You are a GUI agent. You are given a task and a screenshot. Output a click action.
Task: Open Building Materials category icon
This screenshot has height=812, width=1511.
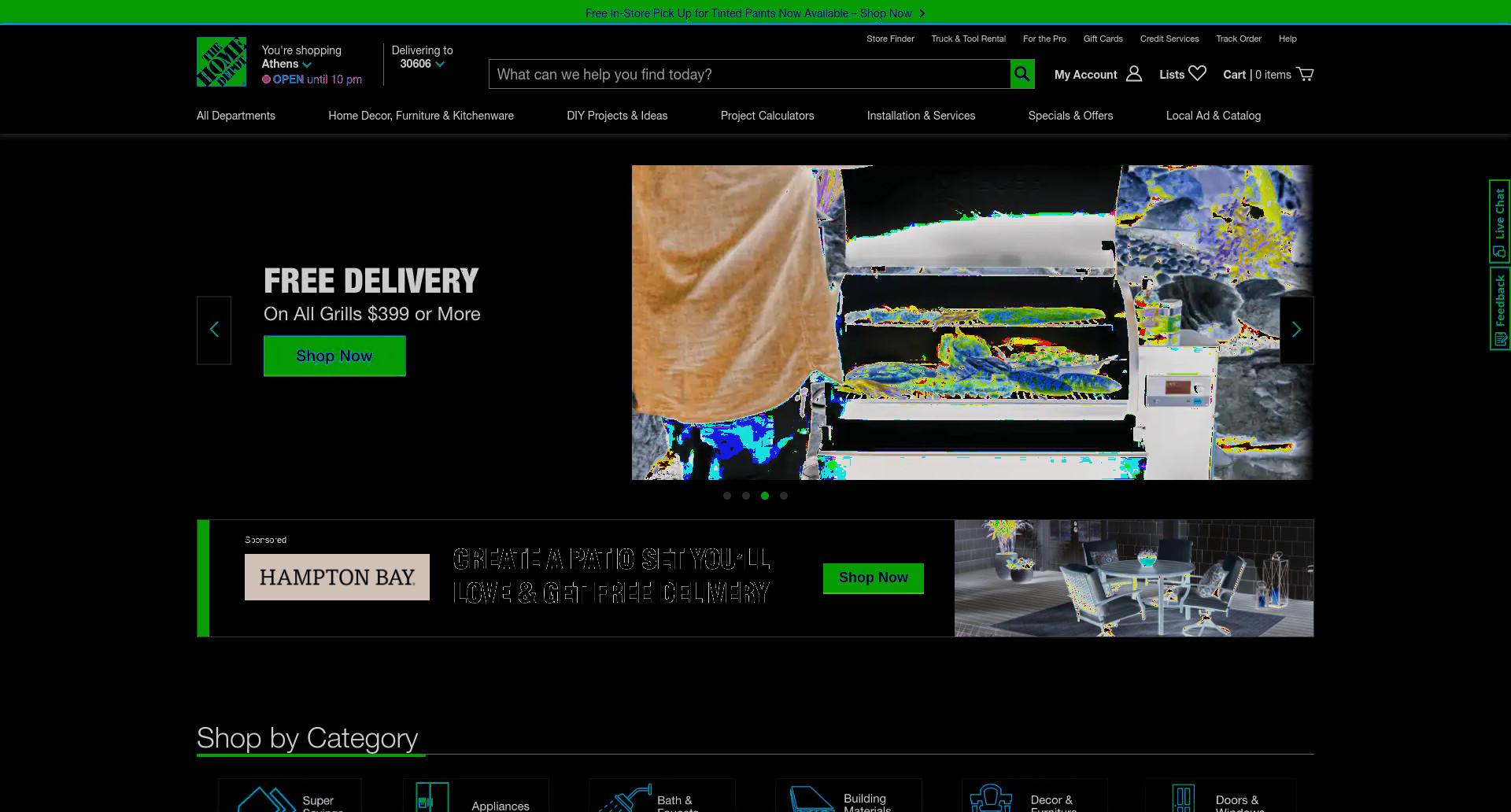812,799
